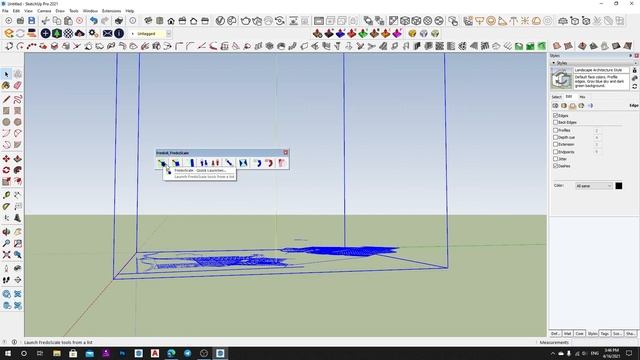Open the notification center icon
640x360 pixels.
tap(629, 353)
